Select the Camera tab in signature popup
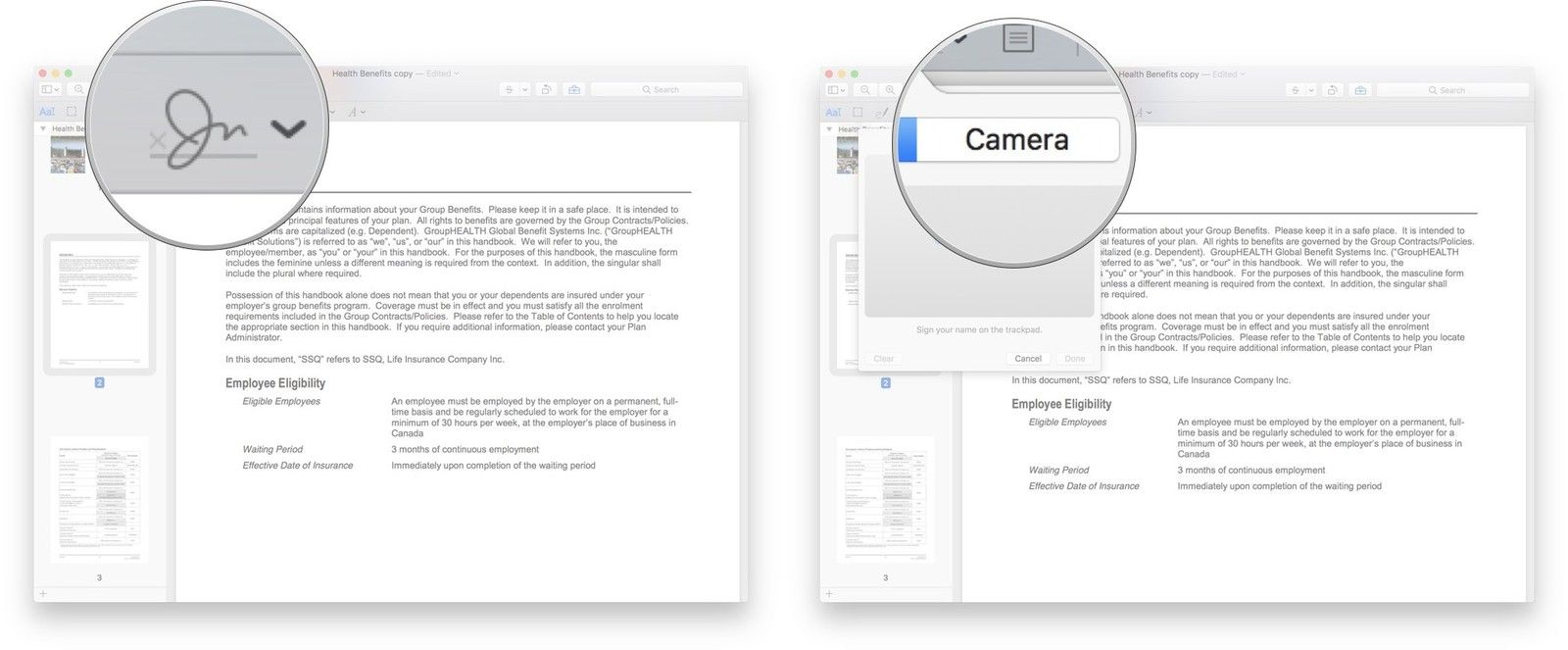This screenshot has height=650, width=1568. (1015, 140)
